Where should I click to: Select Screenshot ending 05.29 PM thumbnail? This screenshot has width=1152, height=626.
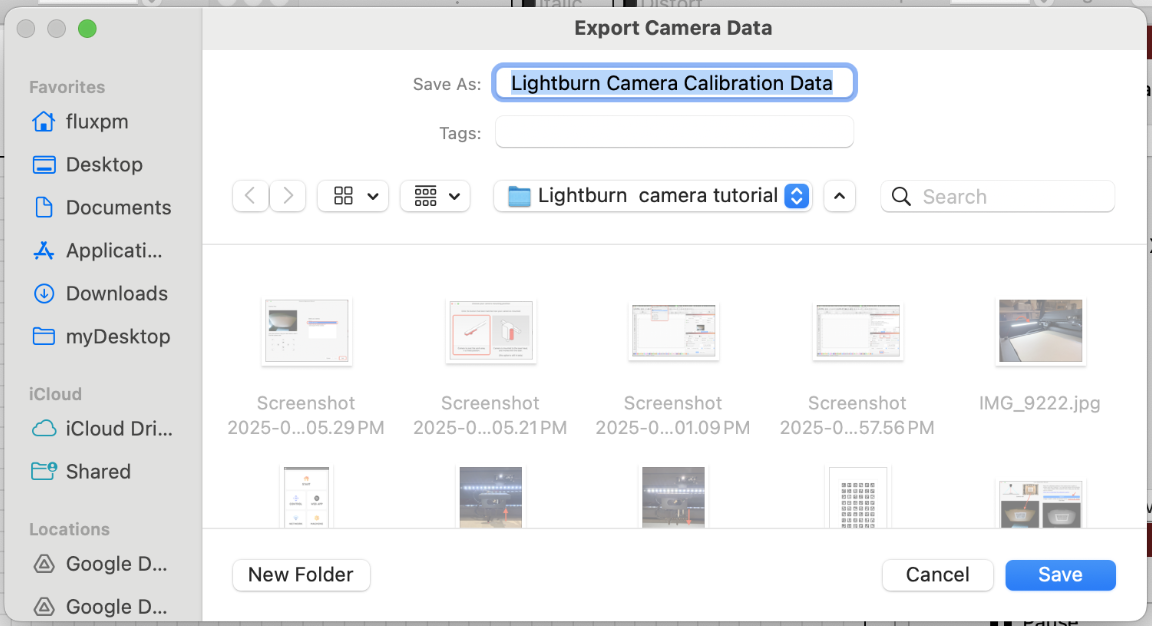[x=306, y=331]
